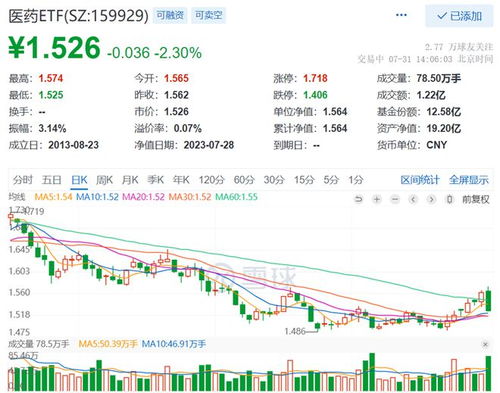Switch to the 60分 chart tab

tap(244, 180)
